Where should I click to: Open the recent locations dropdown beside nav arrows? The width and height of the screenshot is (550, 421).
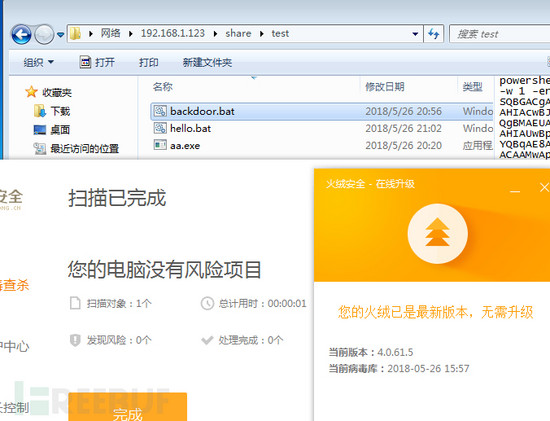(x=60, y=35)
